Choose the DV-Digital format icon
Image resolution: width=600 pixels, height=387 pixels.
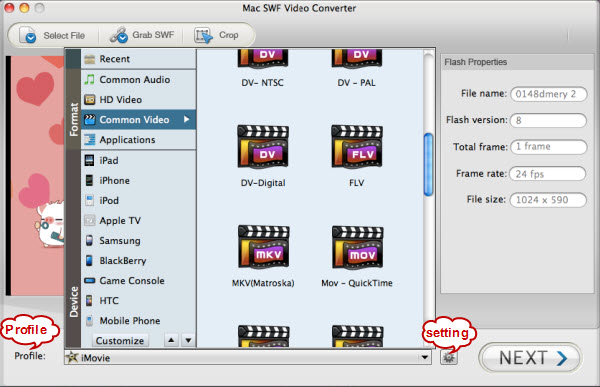(263, 147)
